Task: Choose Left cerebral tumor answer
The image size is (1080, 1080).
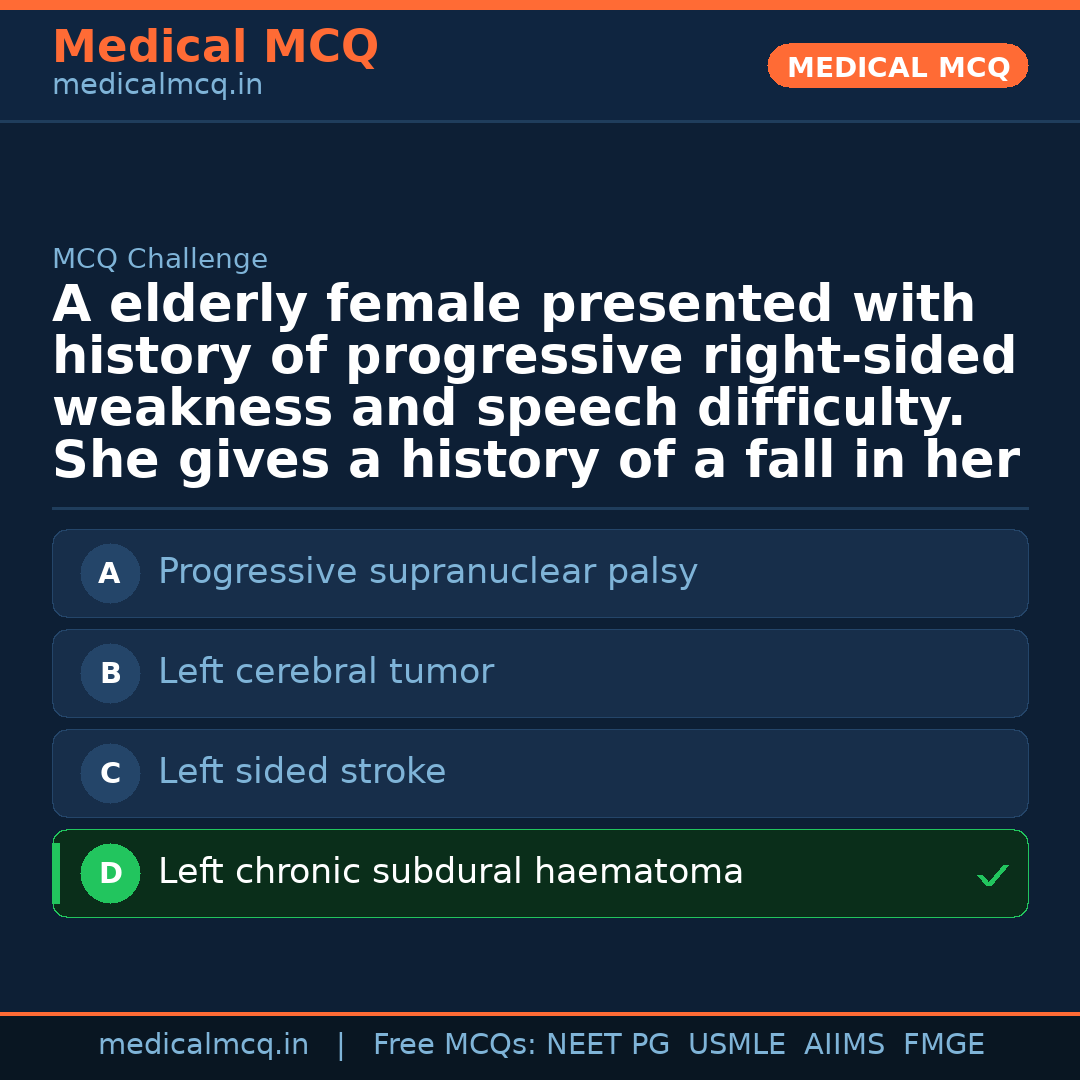Action: click(x=326, y=672)
